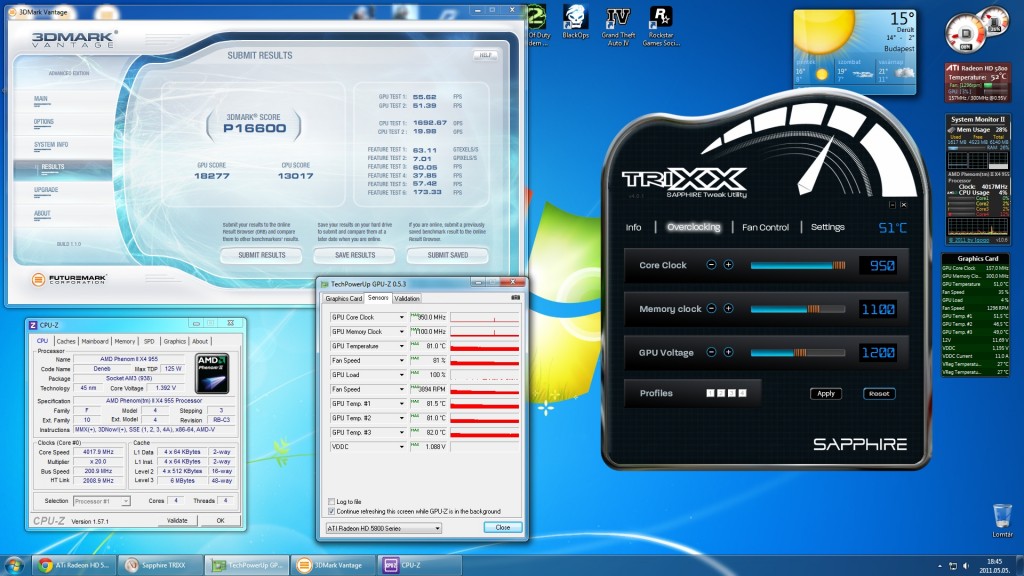Switch to GPU-Z Validation tab
This screenshot has height=576, width=1024.
tap(407, 298)
